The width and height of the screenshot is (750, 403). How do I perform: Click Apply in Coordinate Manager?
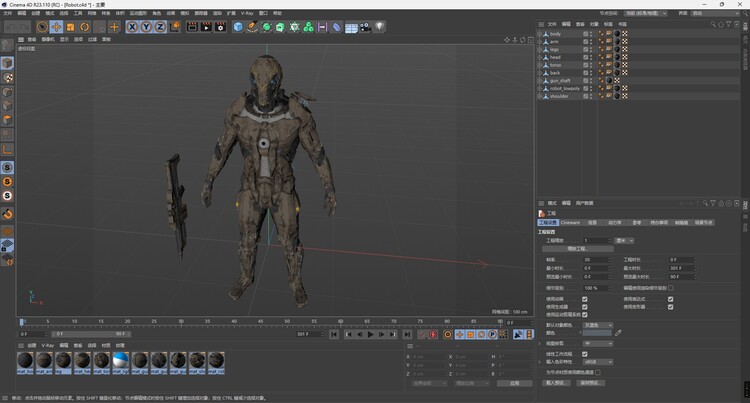[x=514, y=383]
